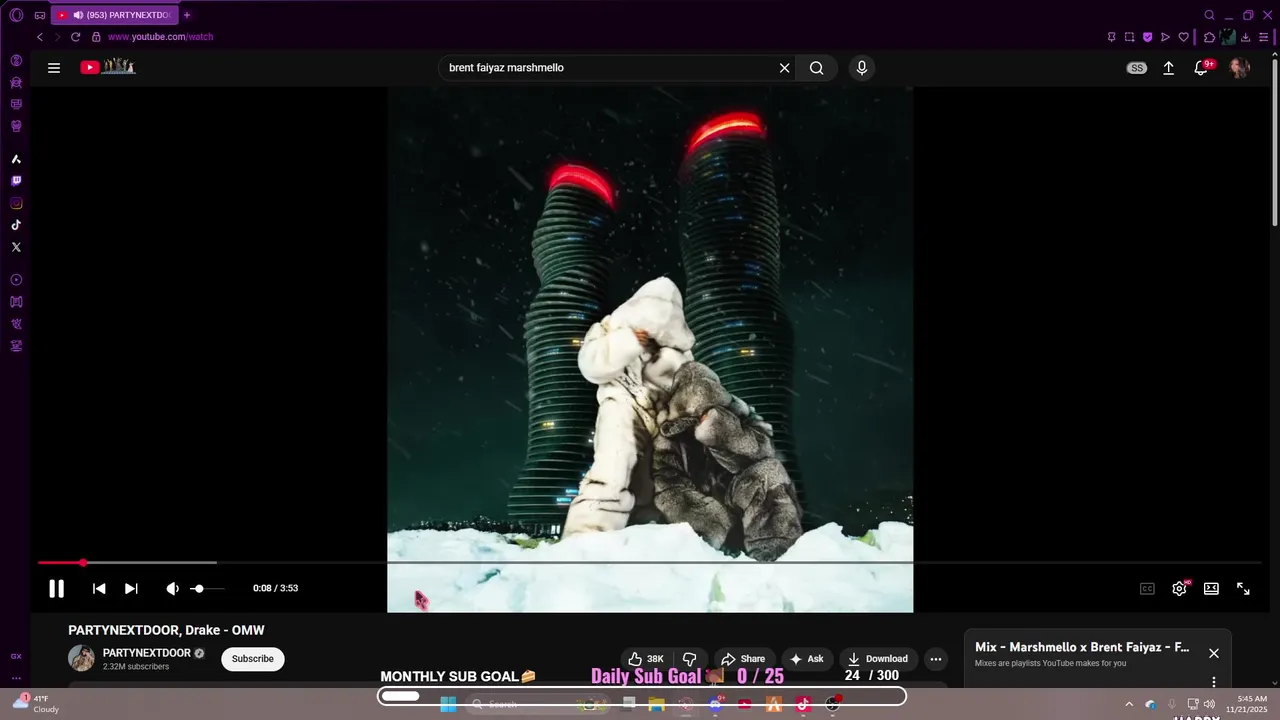Screen dimensions: 1280x720
Task: Open X (Twitter) in the sidebar
Action: click(16, 247)
